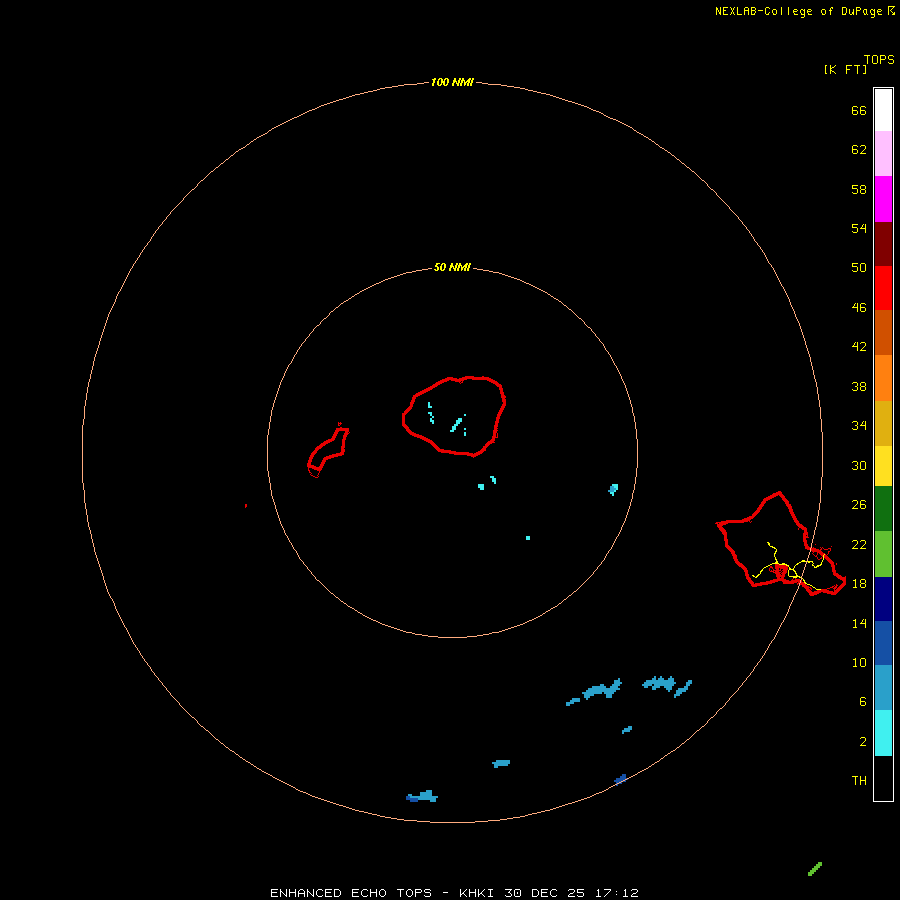900x900 pixels.
Task: Click the white swatch in the TOPS color scale
Action: (883, 110)
